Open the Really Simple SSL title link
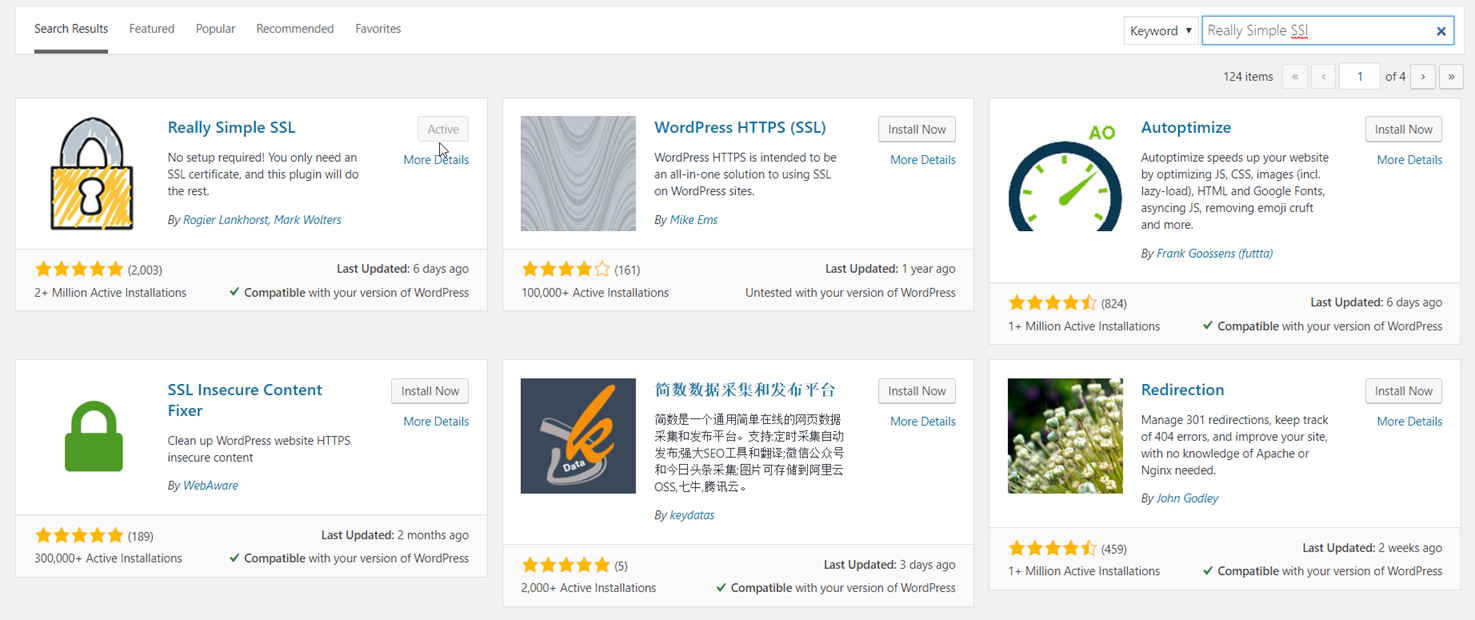The image size is (1475, 620). tap(231, 128)
